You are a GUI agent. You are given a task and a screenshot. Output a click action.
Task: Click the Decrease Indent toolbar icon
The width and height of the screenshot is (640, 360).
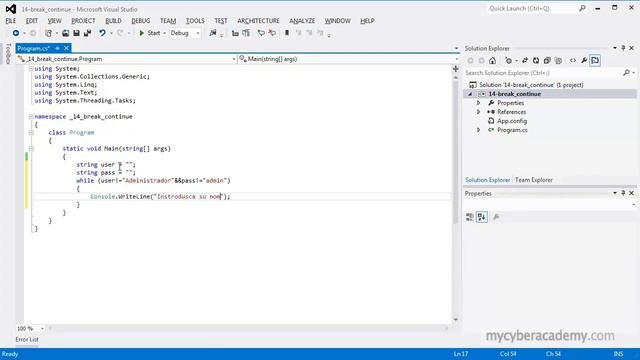coord(235,33)
